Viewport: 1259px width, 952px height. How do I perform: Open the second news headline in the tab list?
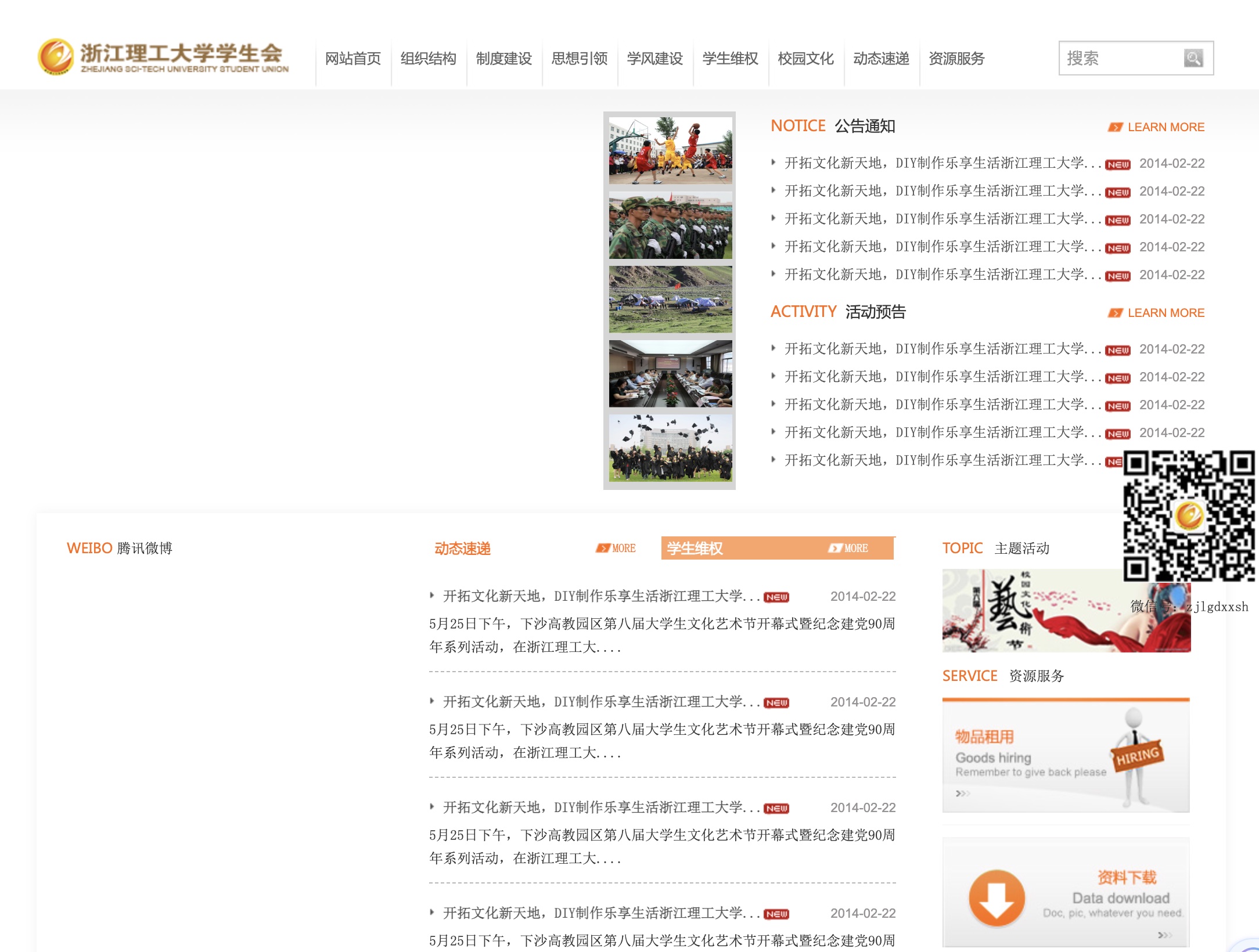[x=602, y=702]
